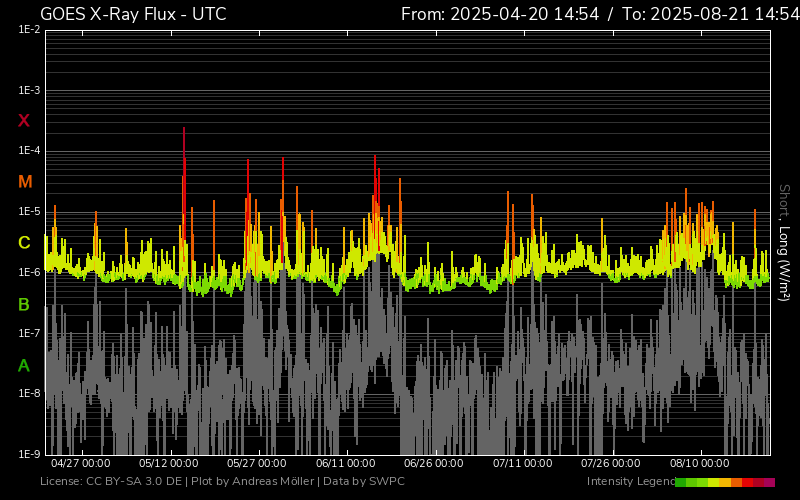The height and width of the screenshot is (500, 800).
Task: Click the GOES X-Ray Flux title
Action: click(133, 14)
